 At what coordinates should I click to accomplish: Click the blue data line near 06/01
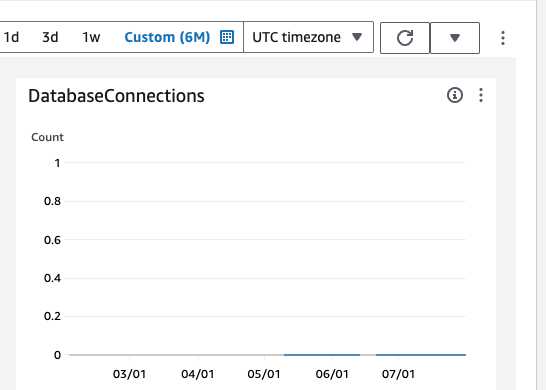322,355
